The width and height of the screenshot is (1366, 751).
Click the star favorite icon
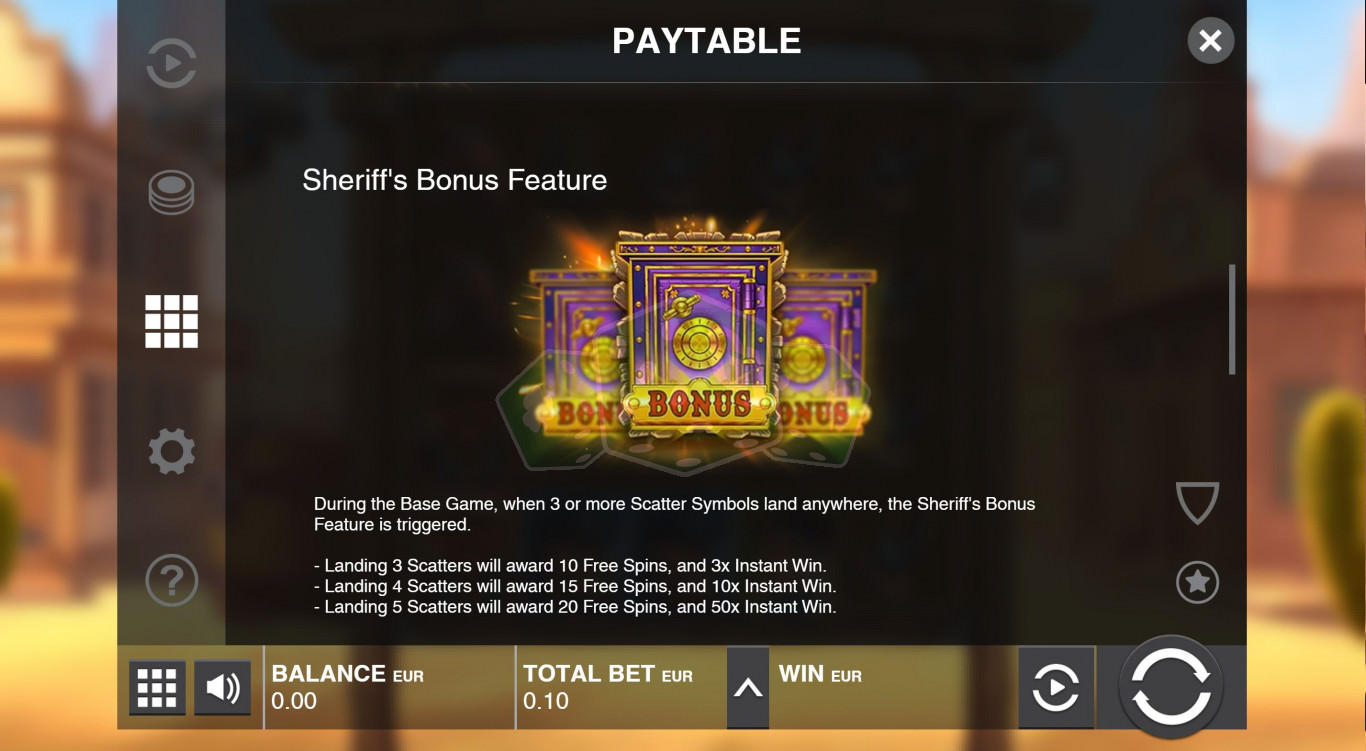point(1197,582)
